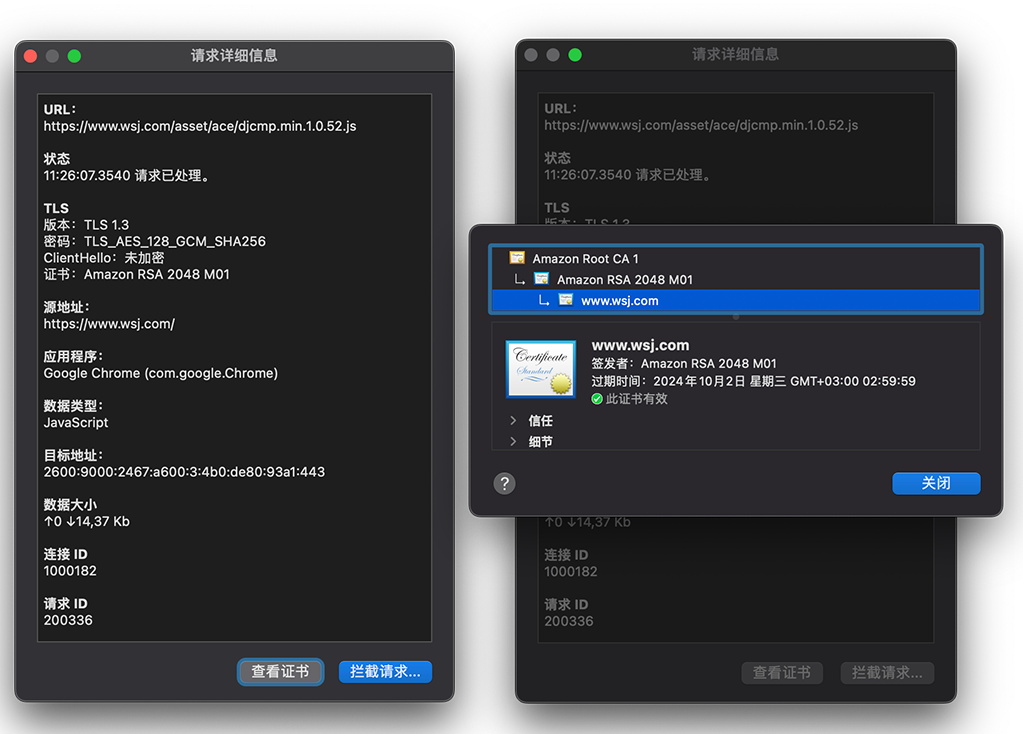Click cipher TLS_AES_128_GCM_SHA256 text
This screenshot has width=1023, height=734.
[x=175, y=241]
